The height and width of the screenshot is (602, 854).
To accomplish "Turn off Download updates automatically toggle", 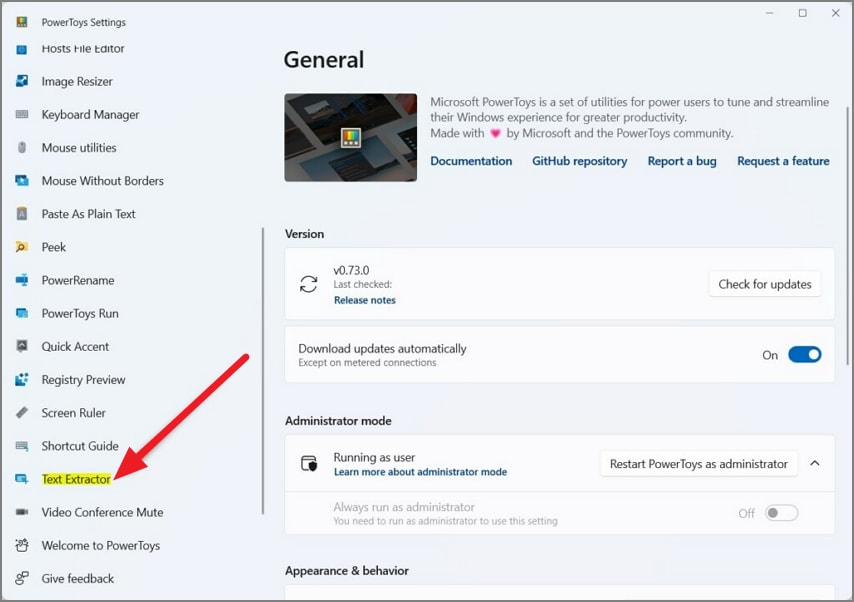I will 804,355.
